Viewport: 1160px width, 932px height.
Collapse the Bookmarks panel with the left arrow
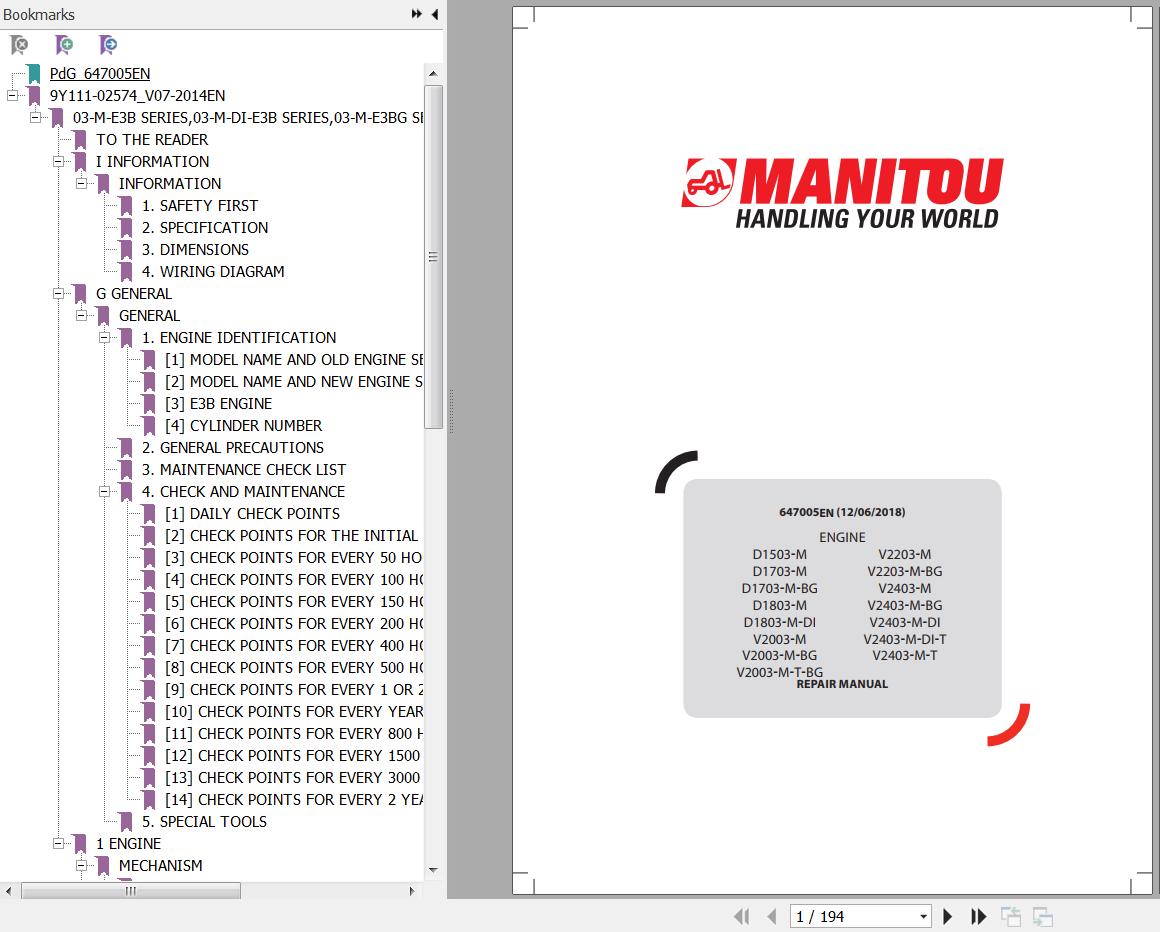click(x=434, y=14)
